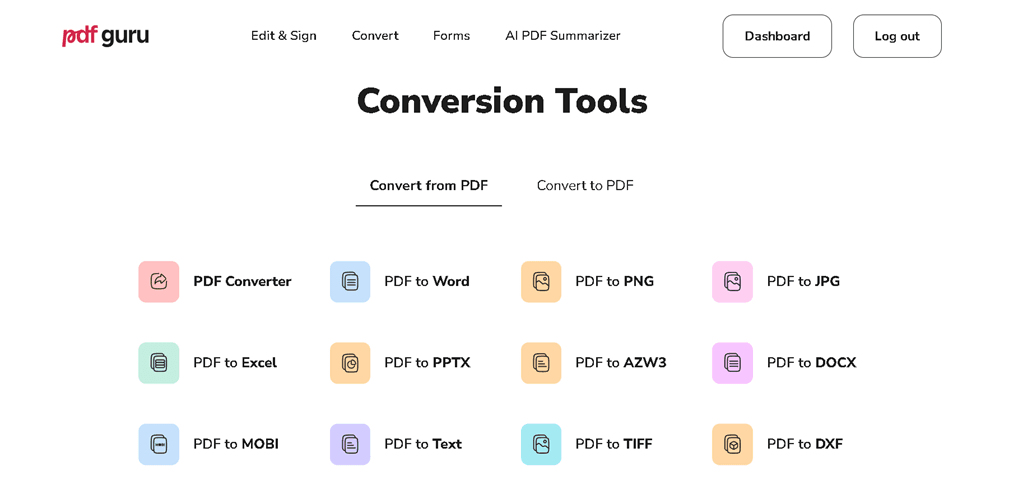Open the green PDF to Excel icon
Viewport: 1009px width, 489px height.
158,363
